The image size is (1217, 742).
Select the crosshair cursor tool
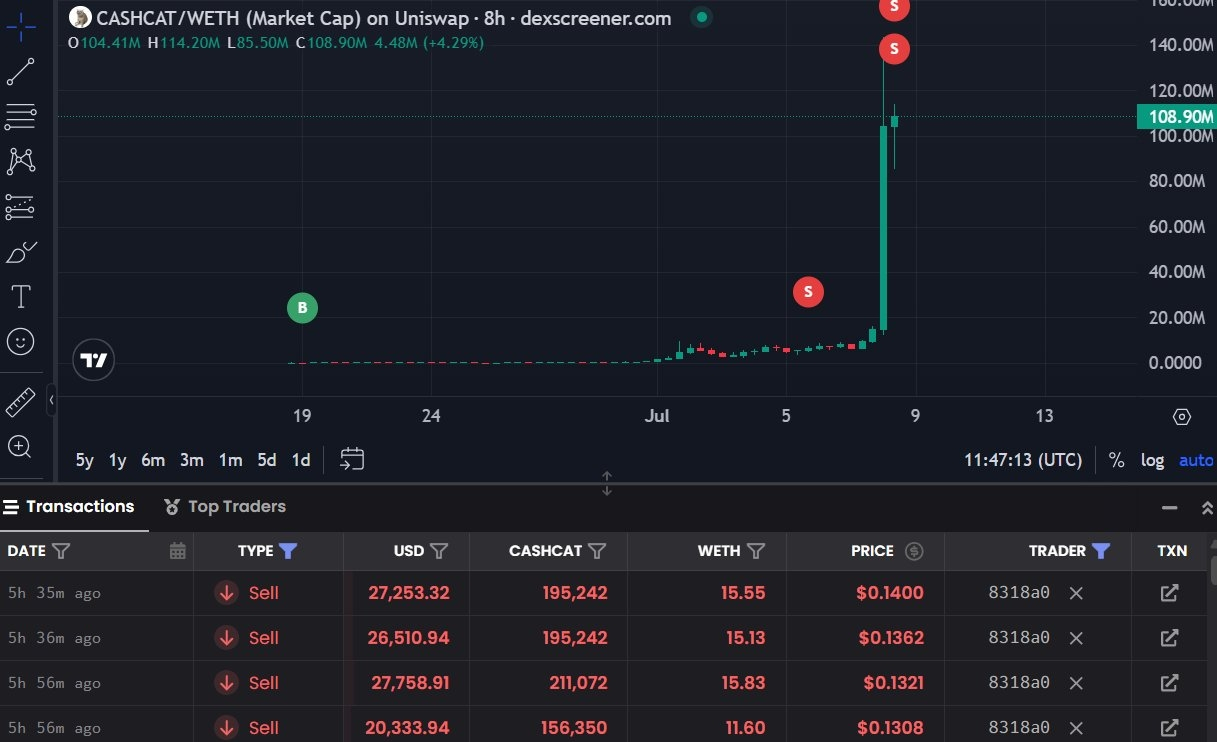pos(21,27)
